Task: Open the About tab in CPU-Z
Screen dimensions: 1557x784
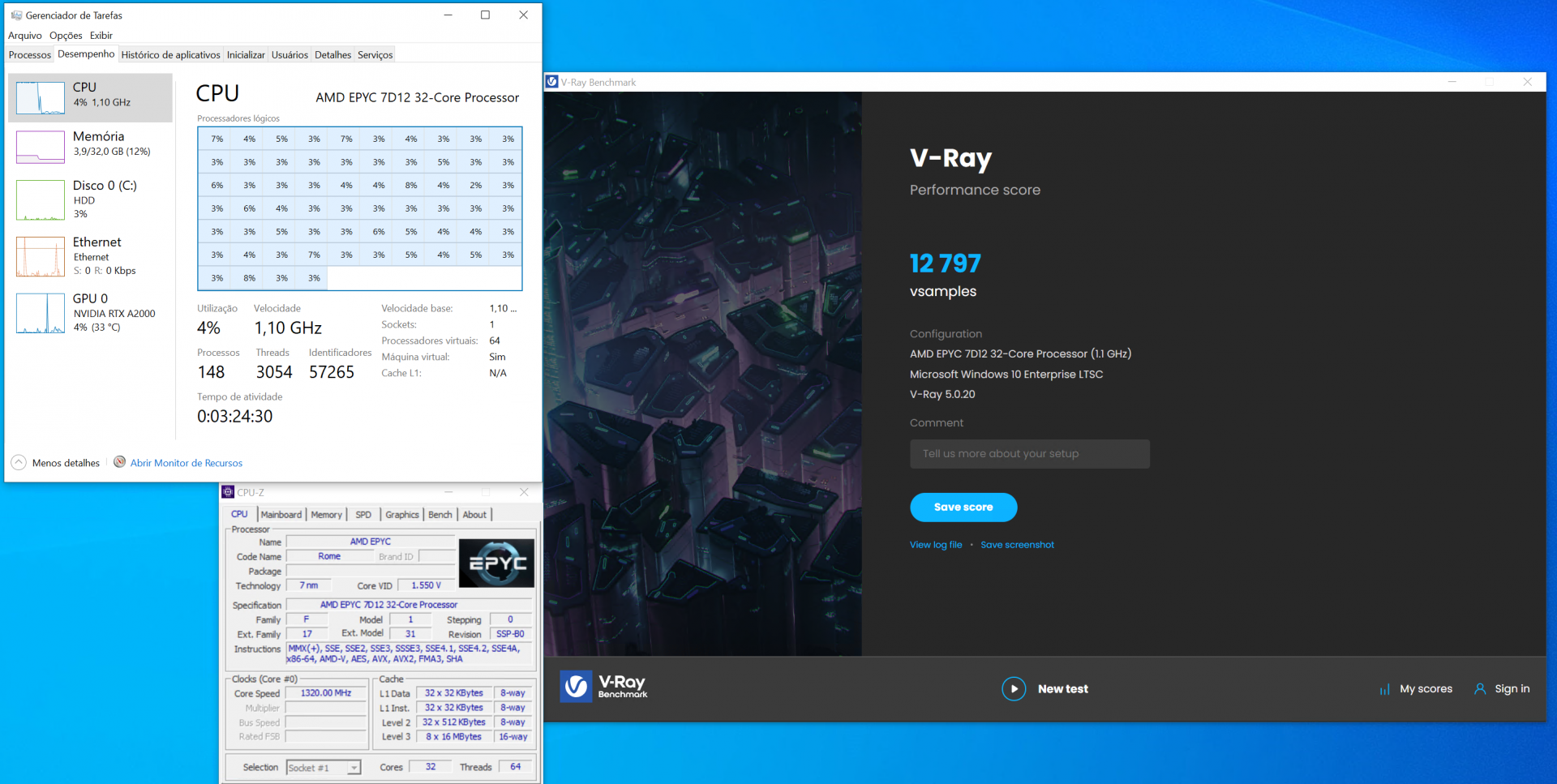Action: [x=474, y=515]
